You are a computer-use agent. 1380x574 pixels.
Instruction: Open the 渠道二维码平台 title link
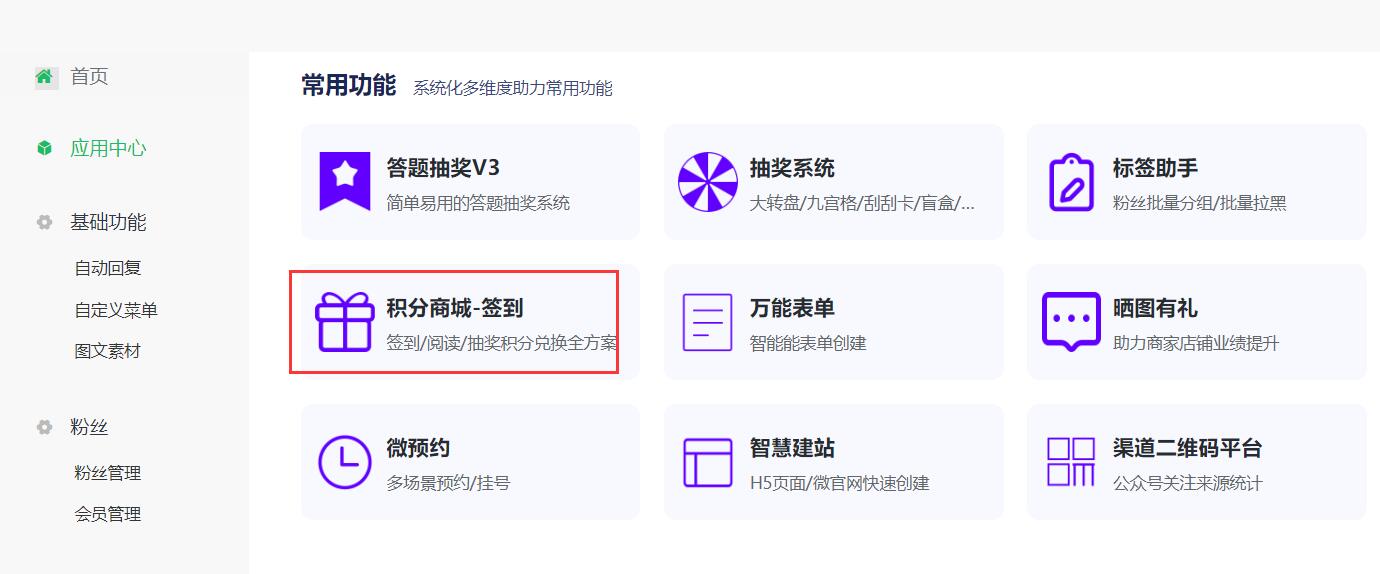coord(1187,448)
